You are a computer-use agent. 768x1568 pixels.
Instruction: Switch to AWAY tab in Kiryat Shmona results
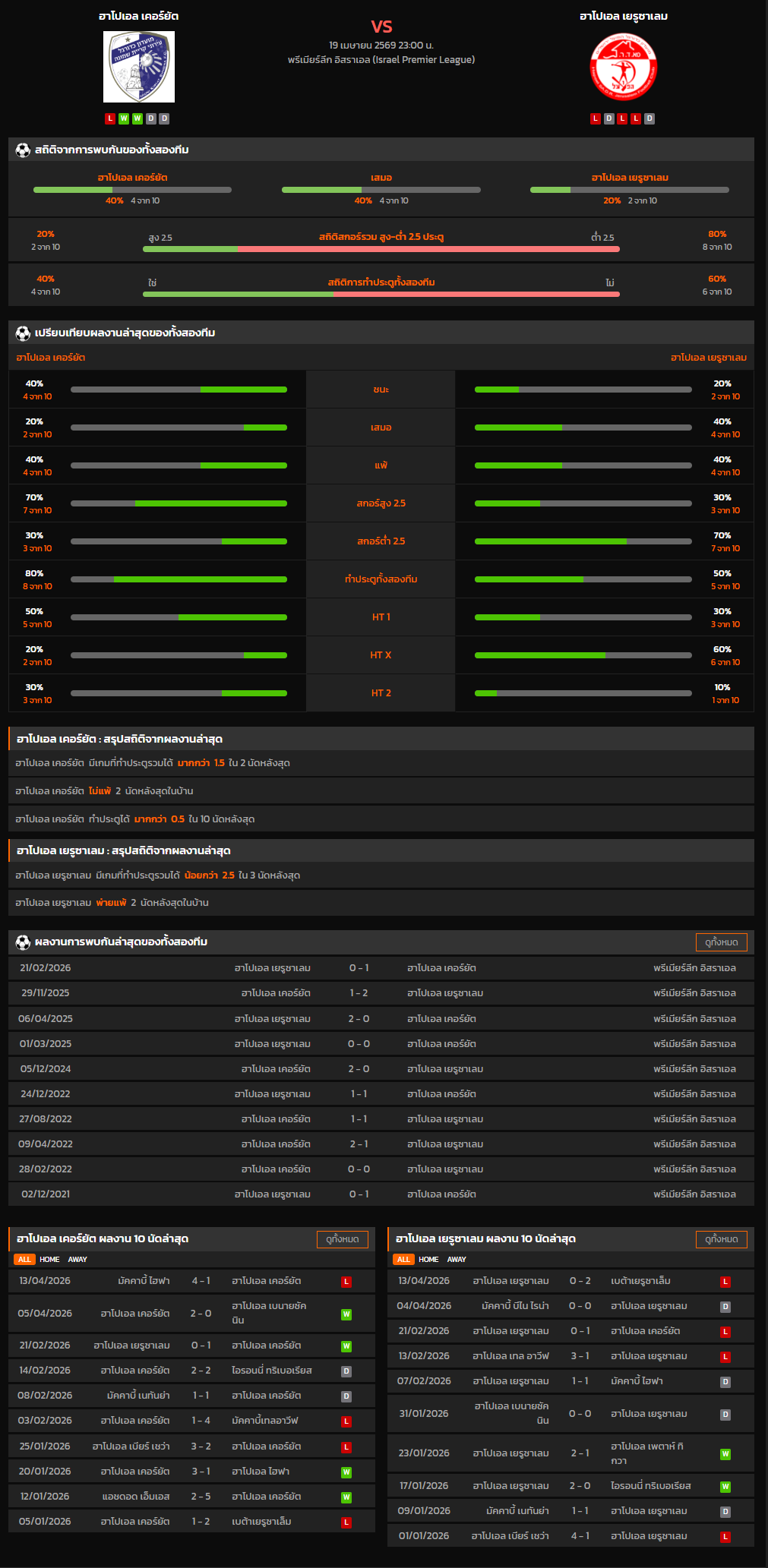(77, 1260)
